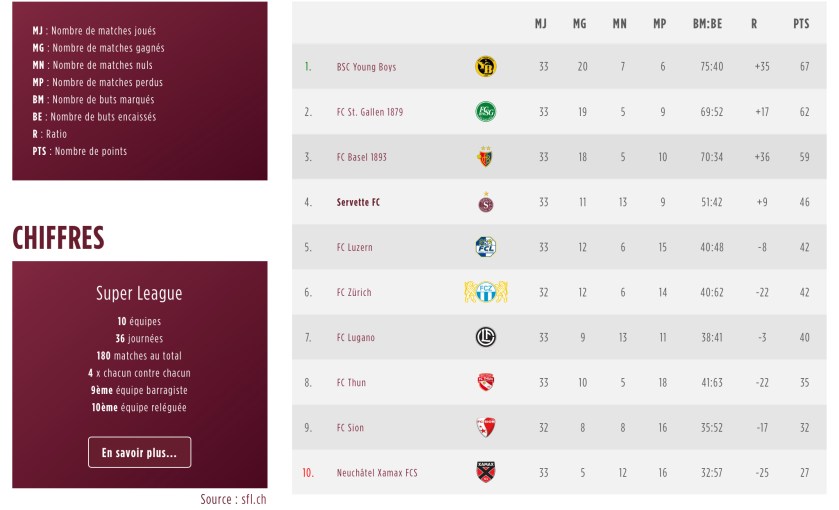Click the FC Basel 1893 crest
Viewport: 839px width, 510px height.
tap(486, 157)
